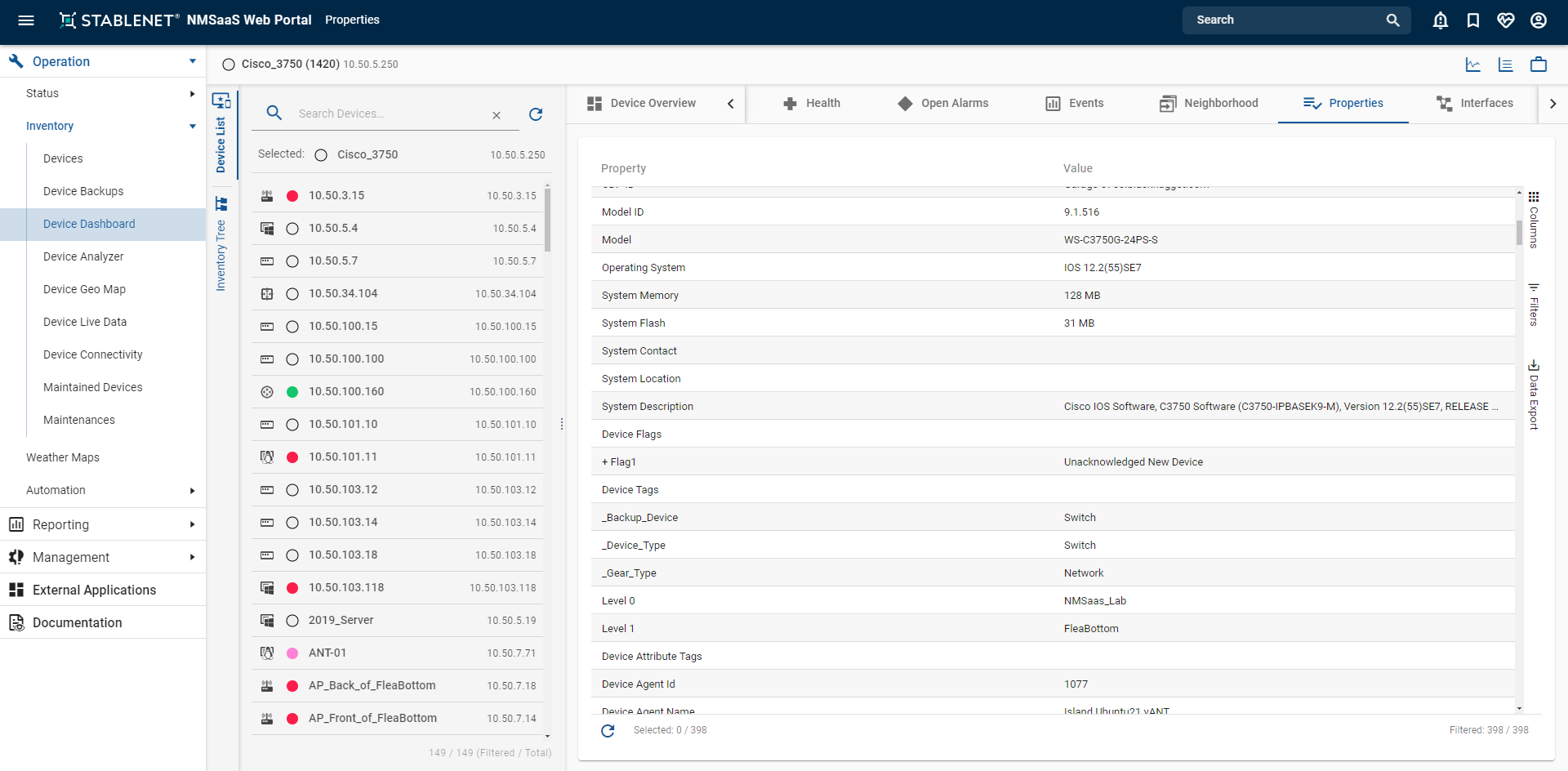The width and height of the screenshot is (1568, 771).
Task: Show more tabs with right chevron
Action: (x=1553, y=104)
